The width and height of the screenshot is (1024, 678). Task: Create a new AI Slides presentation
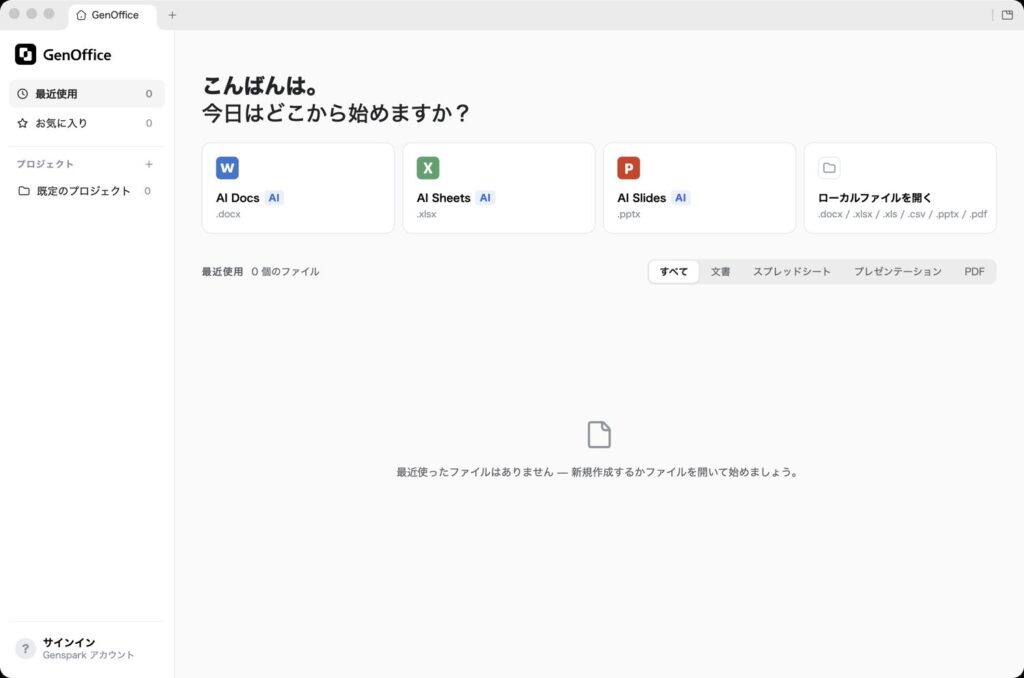[x=699, y=188]
